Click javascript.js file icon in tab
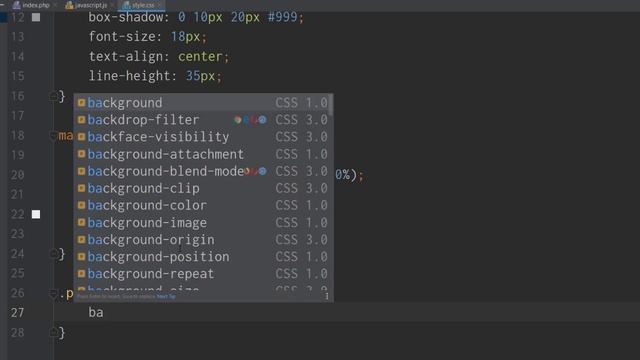 [69, 5]
